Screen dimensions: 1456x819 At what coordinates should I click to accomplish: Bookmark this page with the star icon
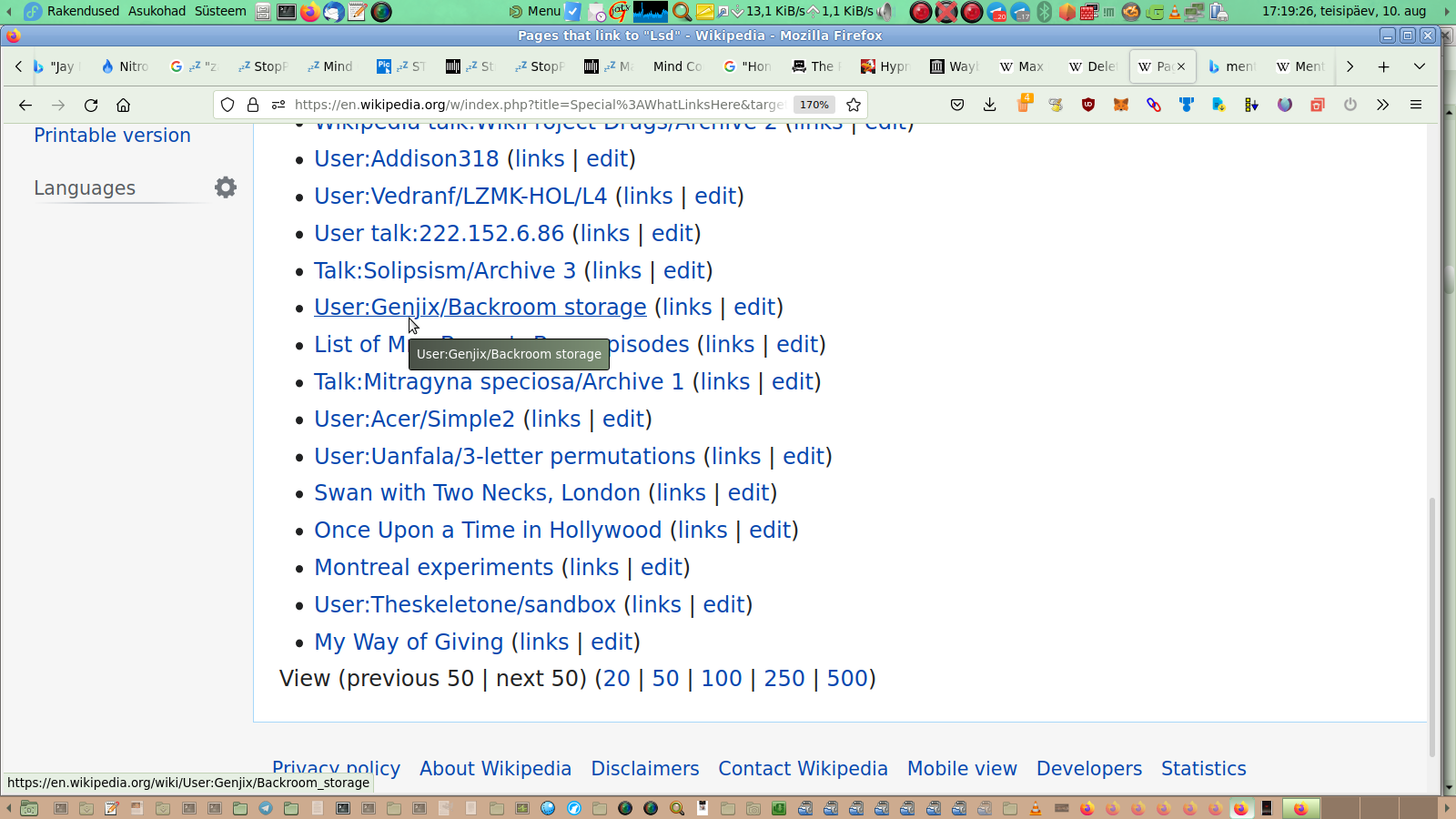tap(854, 105)
